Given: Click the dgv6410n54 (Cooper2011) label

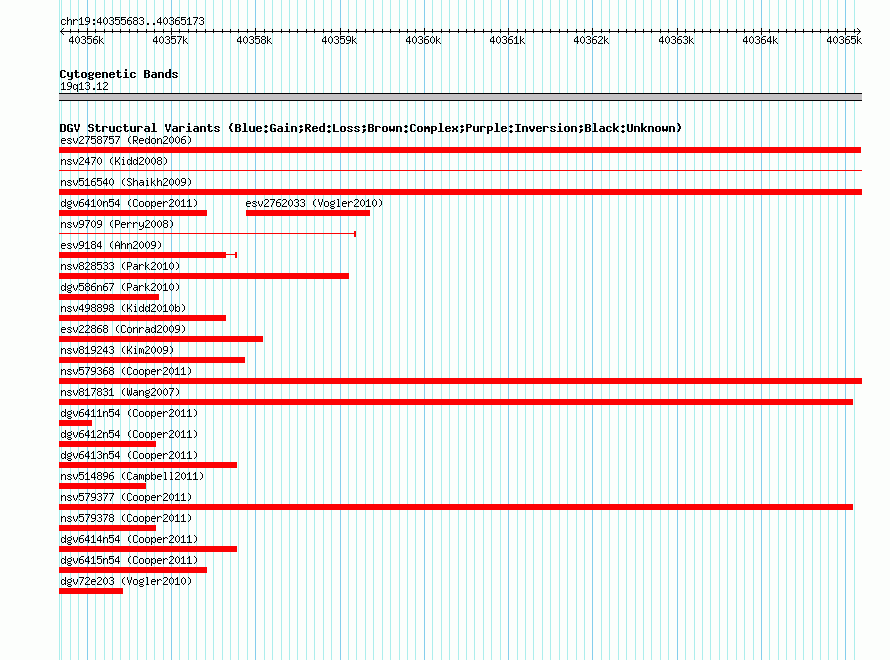Looking at the screenshot, I should [x=129, y=203].
